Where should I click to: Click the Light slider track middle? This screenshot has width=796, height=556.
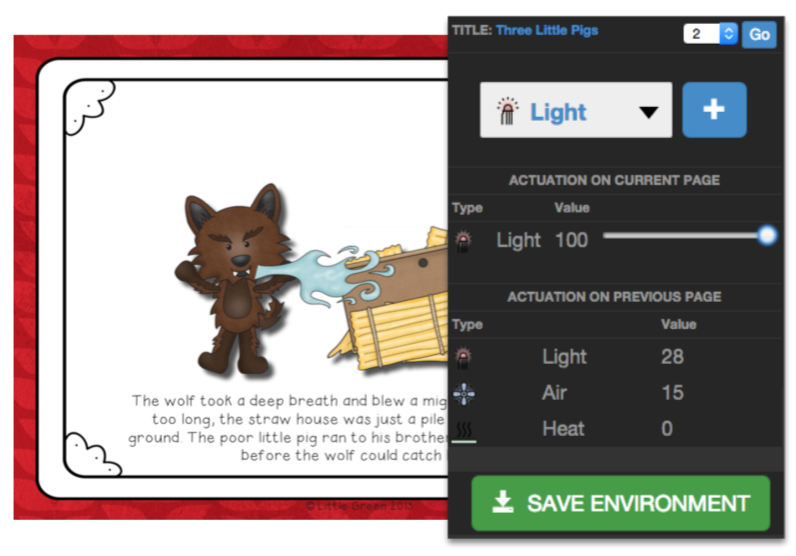pyautogui.click(x=684, y=236)
